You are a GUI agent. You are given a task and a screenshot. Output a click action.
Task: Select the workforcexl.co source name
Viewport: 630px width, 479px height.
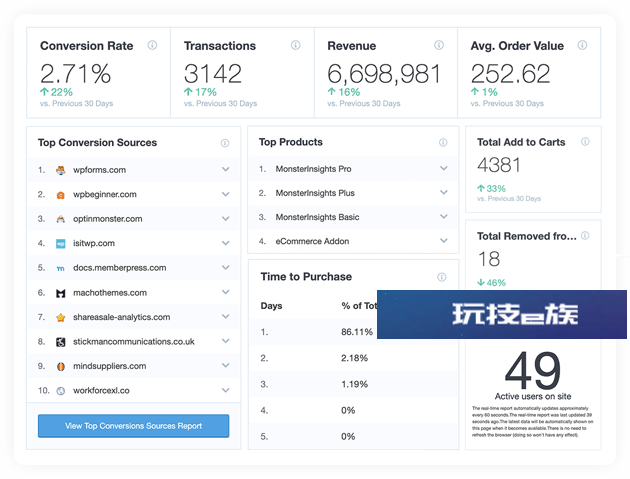[101, 391]
